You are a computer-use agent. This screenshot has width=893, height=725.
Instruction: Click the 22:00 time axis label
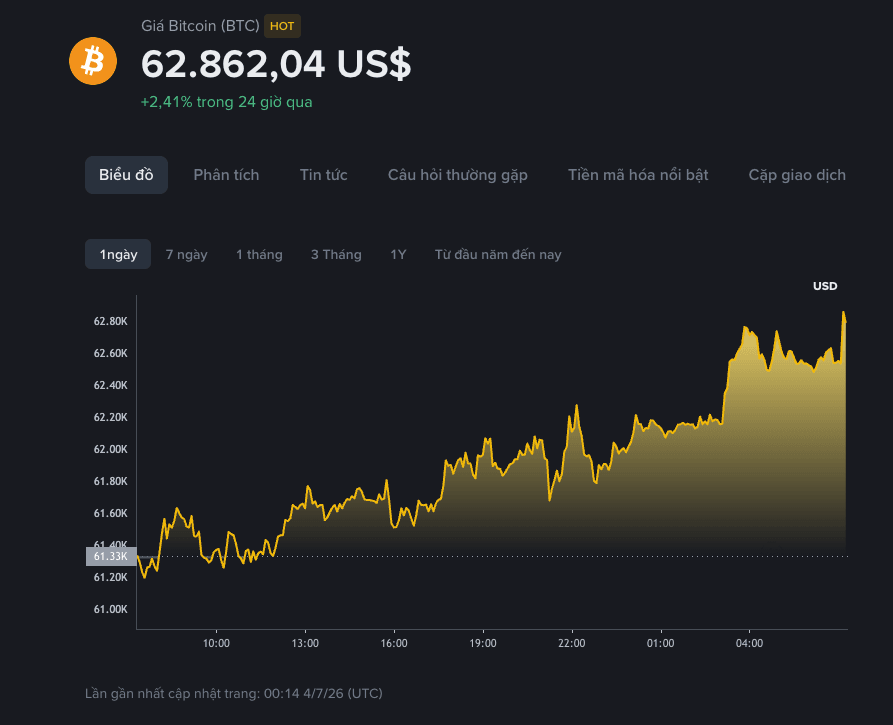[x=571, y=643]
